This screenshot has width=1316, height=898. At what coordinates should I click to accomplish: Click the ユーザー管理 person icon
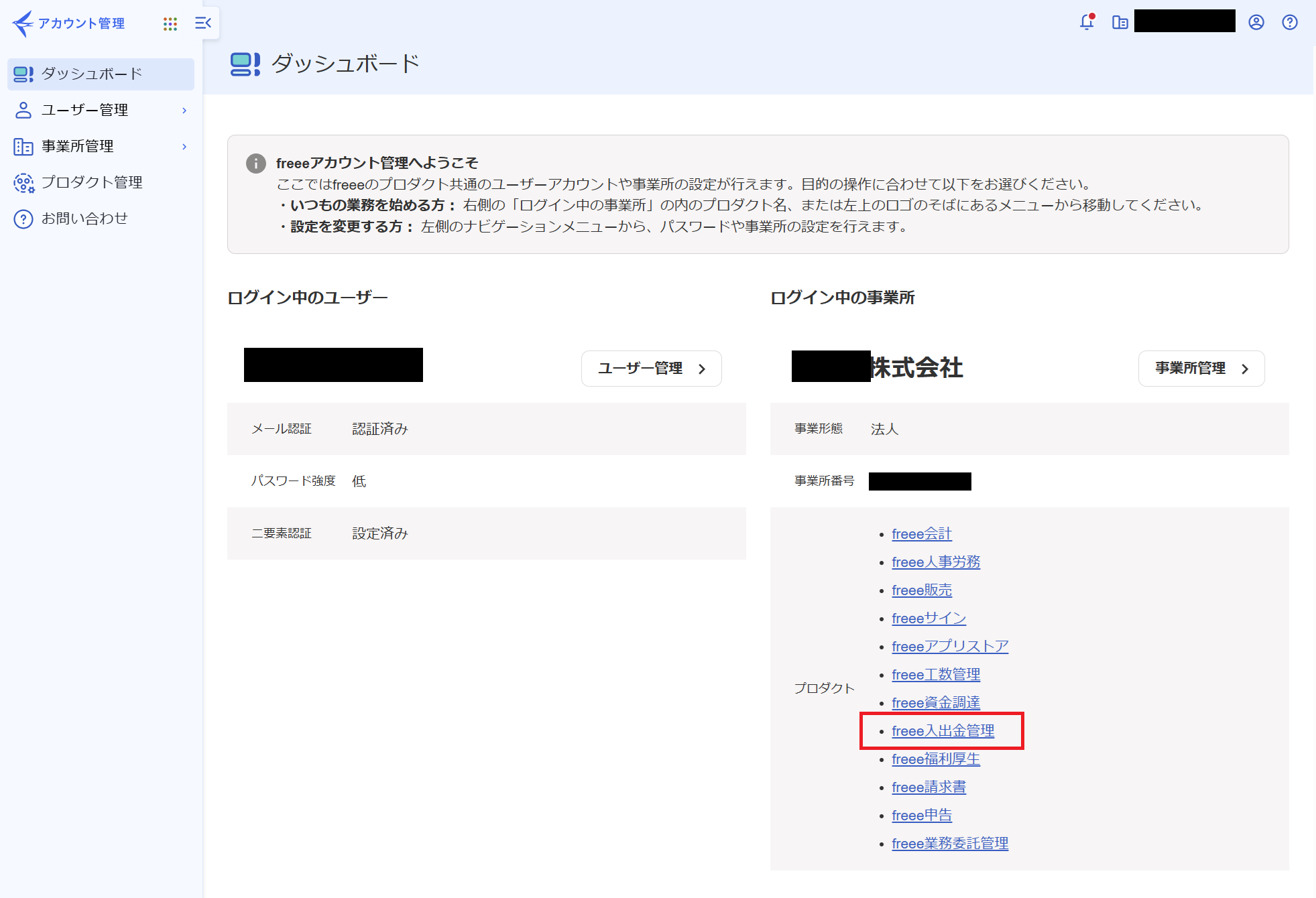click(x=23, y=110)
